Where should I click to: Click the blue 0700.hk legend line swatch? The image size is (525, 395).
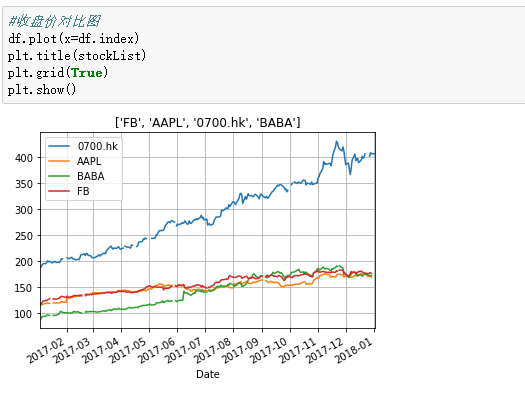tap(59, 146)
